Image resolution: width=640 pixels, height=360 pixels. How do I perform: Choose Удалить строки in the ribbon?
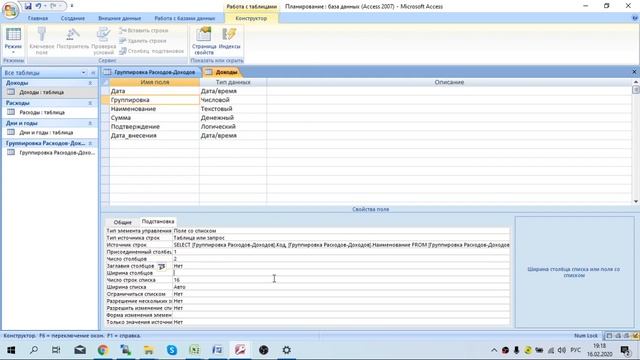pyautogui.click(x=143, y=41)
